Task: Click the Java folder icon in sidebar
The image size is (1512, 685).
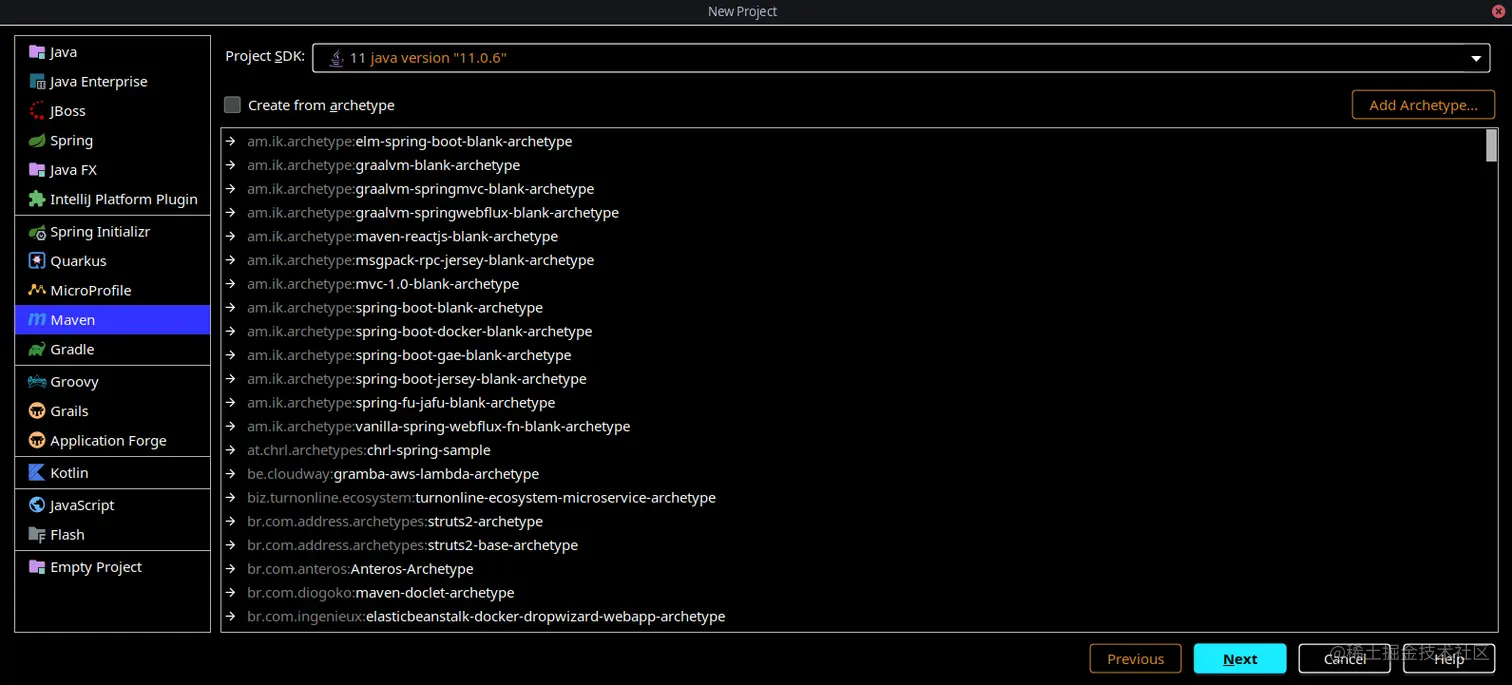Action: pos(37,52)
